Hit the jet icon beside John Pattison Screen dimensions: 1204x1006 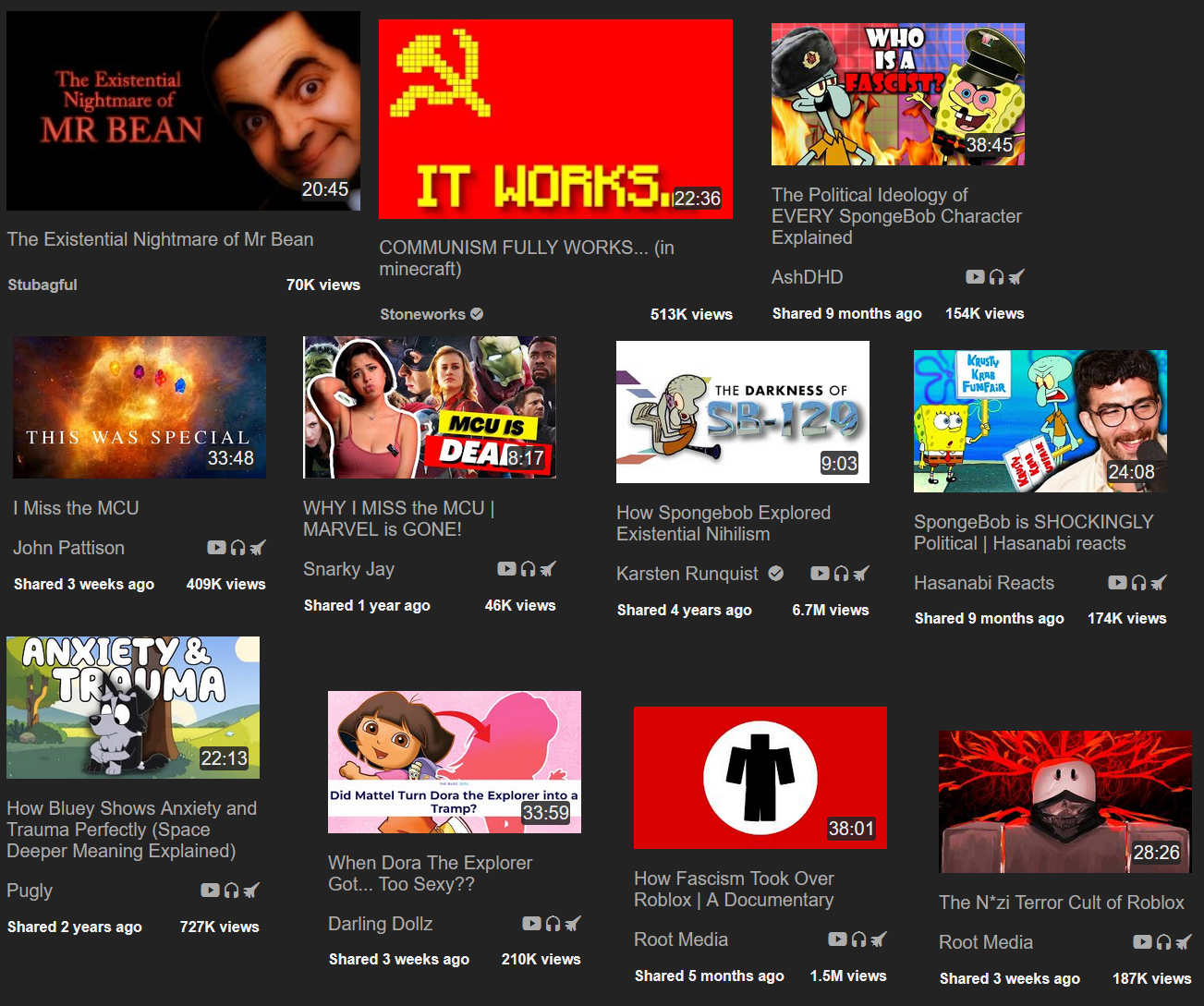(x=258, y=547)
